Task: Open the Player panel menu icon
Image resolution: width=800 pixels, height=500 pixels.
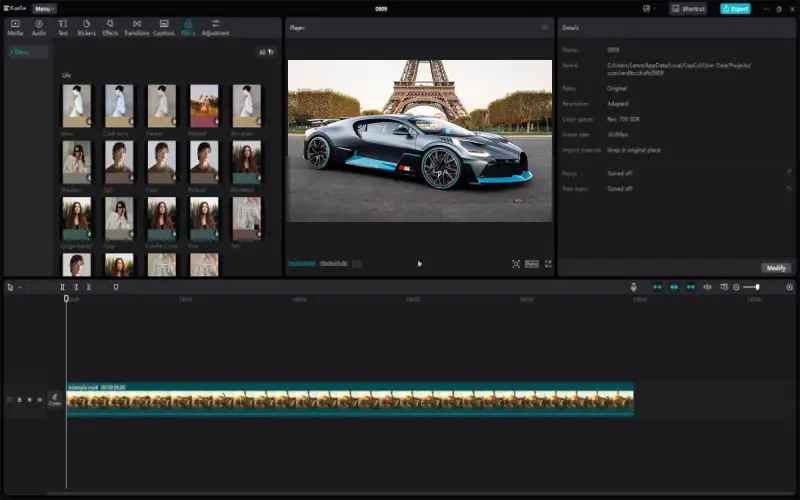Action: 545,28
